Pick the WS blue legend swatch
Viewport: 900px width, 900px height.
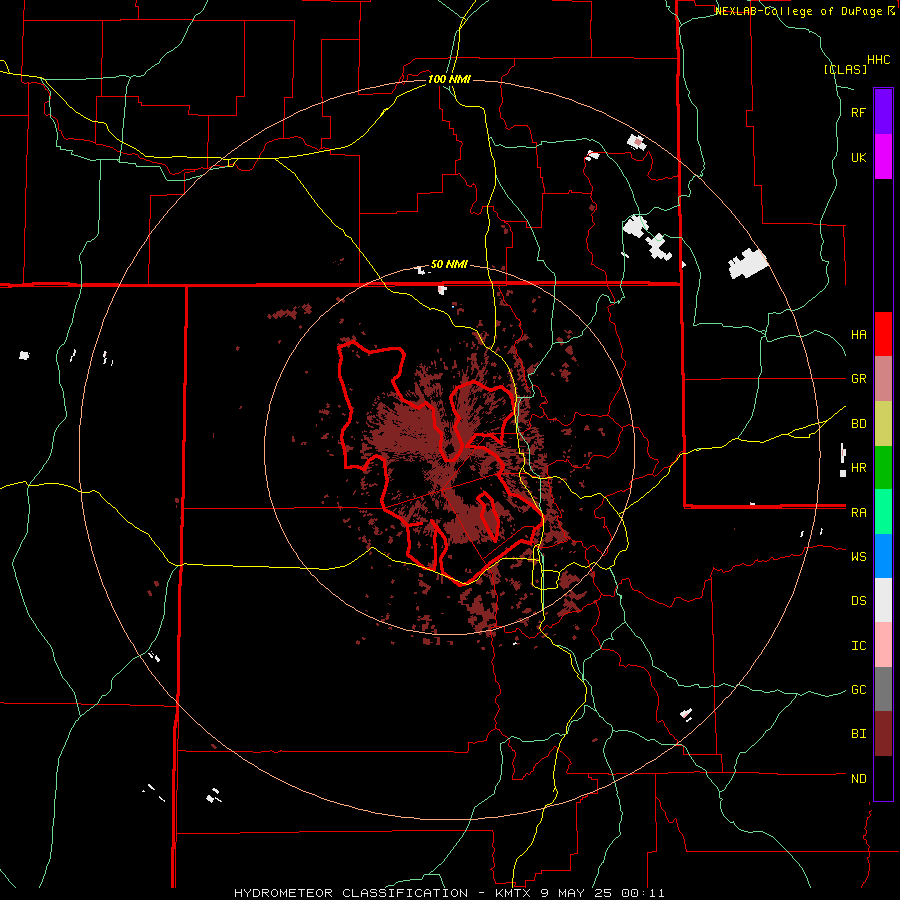[x=883, y=556]
